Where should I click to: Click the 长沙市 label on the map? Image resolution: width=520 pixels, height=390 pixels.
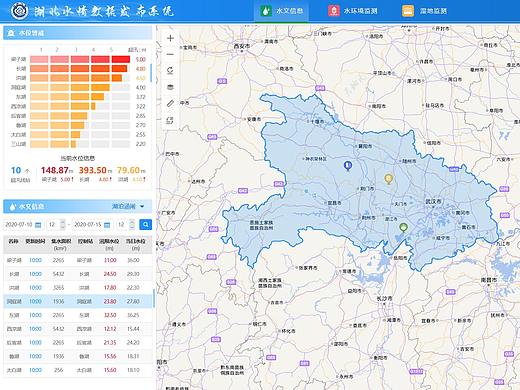click(x=384, y=299)
